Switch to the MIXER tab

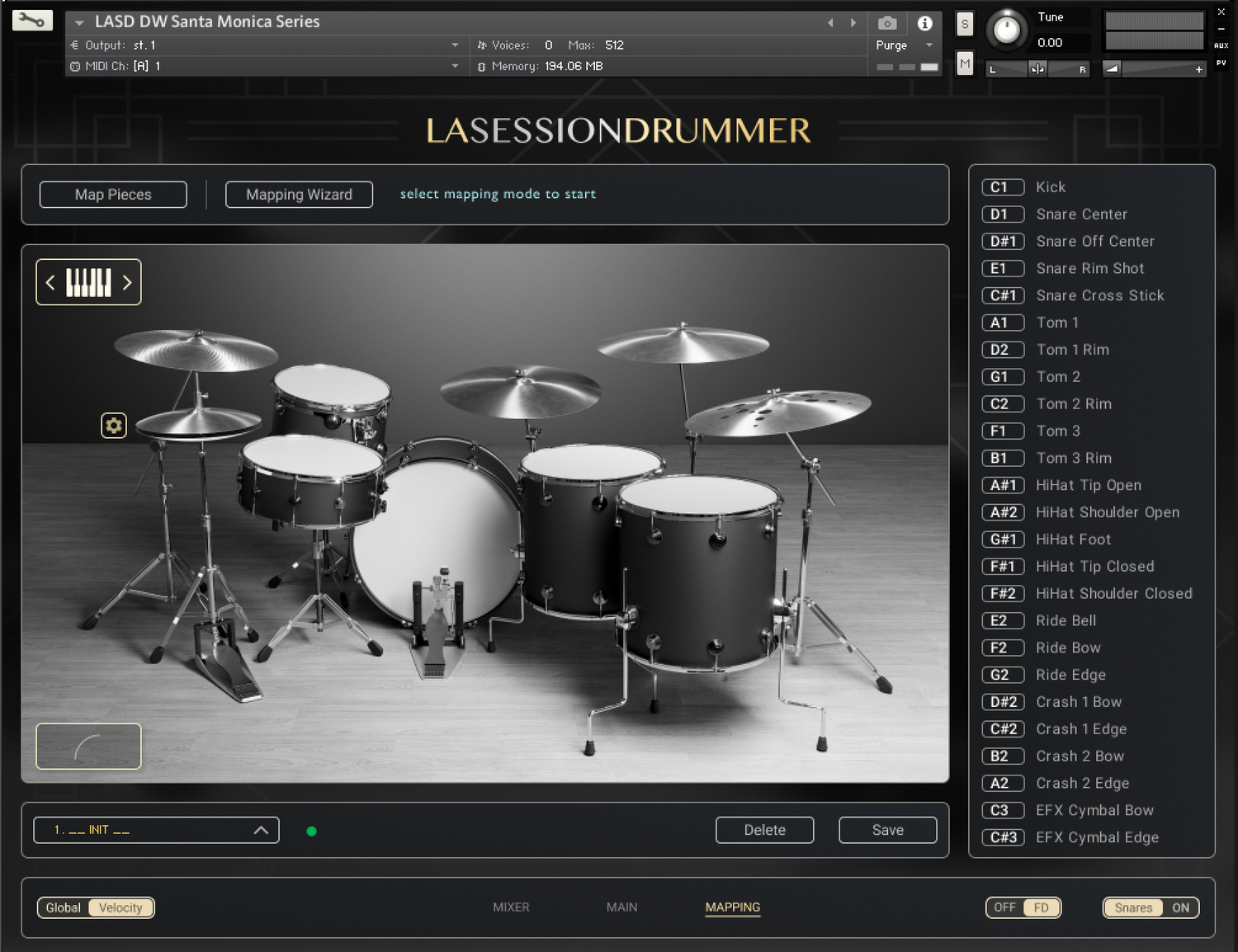(511, 907)
